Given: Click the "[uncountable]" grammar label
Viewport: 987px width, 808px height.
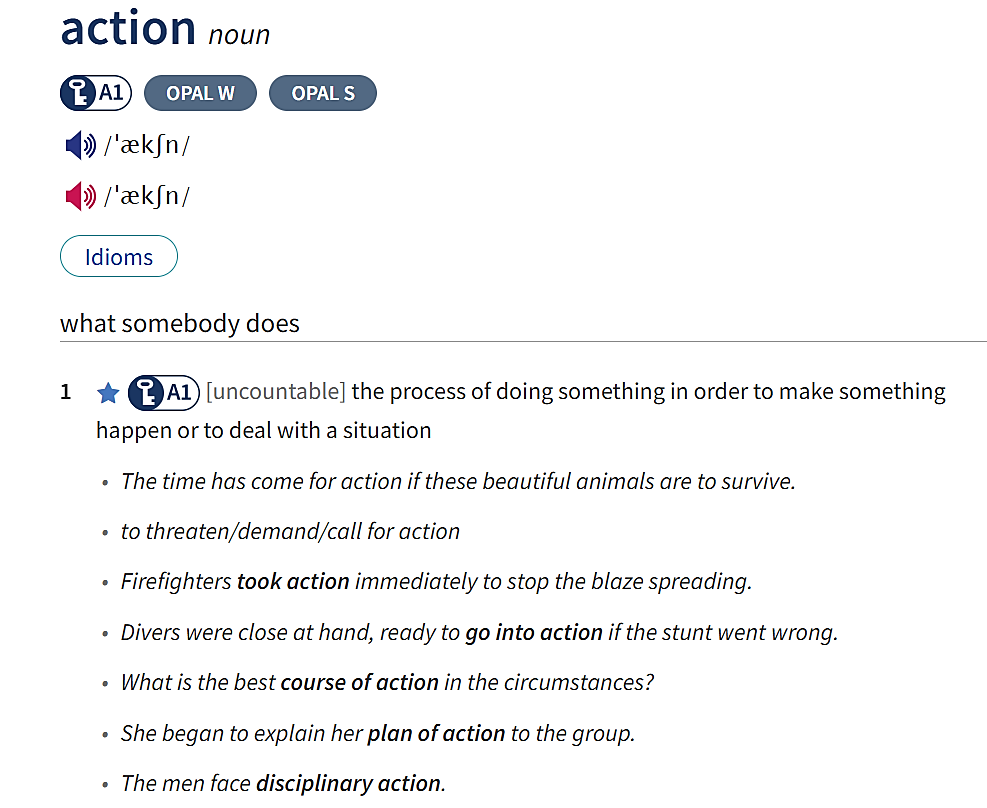Looking at the screenshot, I should click(275, 392).
